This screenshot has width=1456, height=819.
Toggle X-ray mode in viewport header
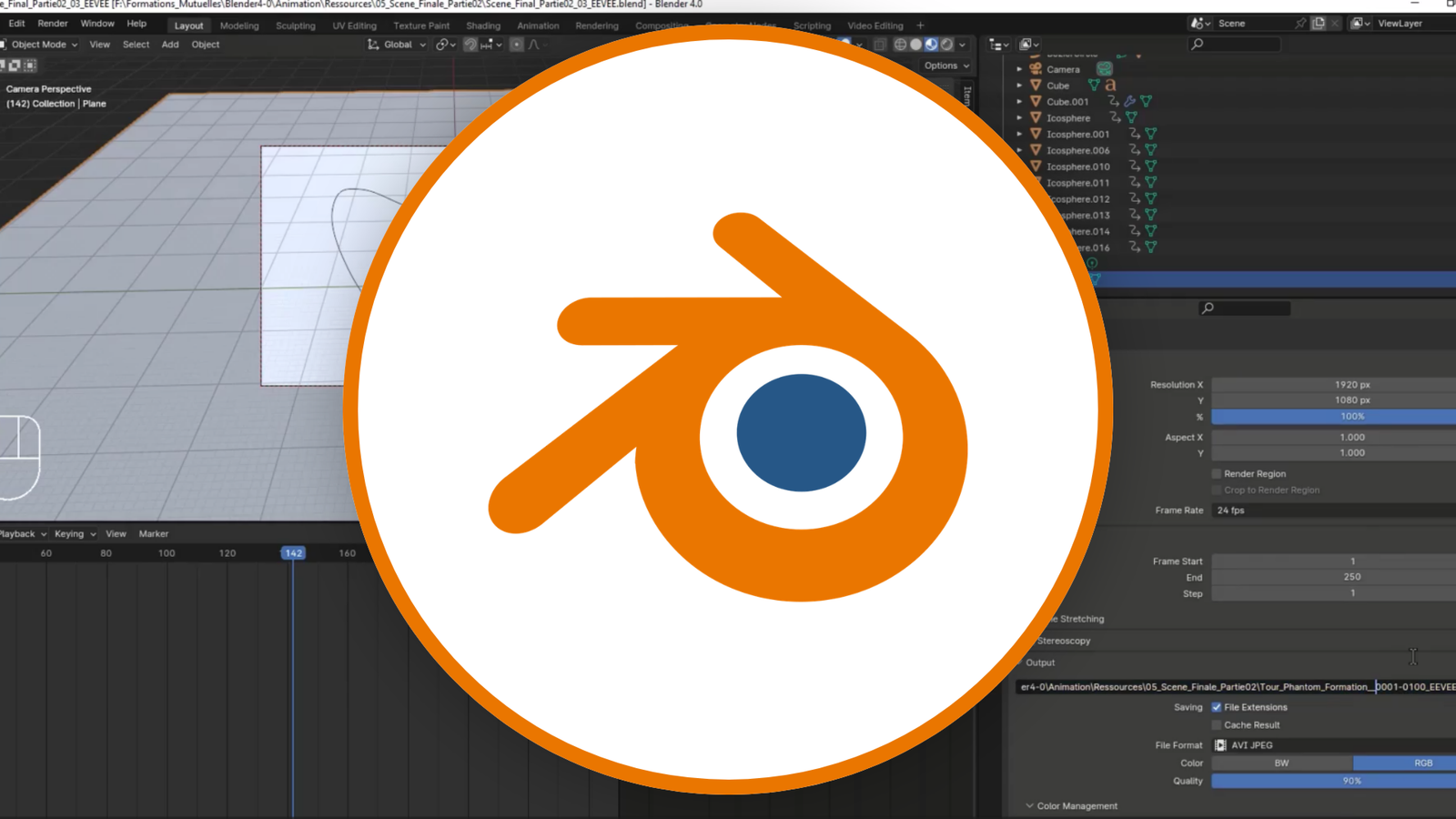(x=880, y=44)
